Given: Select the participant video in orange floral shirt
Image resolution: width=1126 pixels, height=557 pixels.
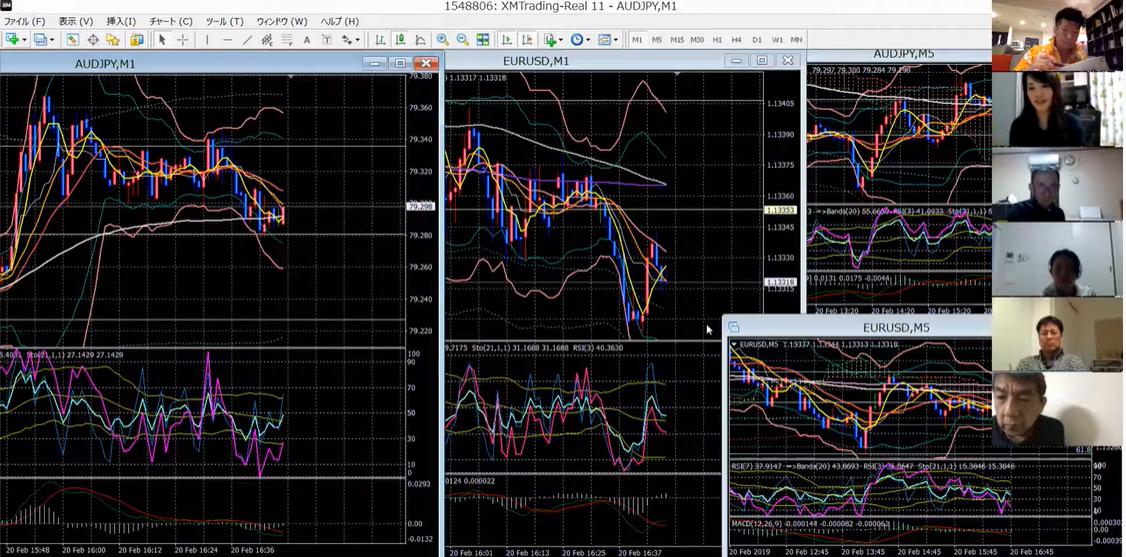Looking at the screenshot, I should (1058, 35).
